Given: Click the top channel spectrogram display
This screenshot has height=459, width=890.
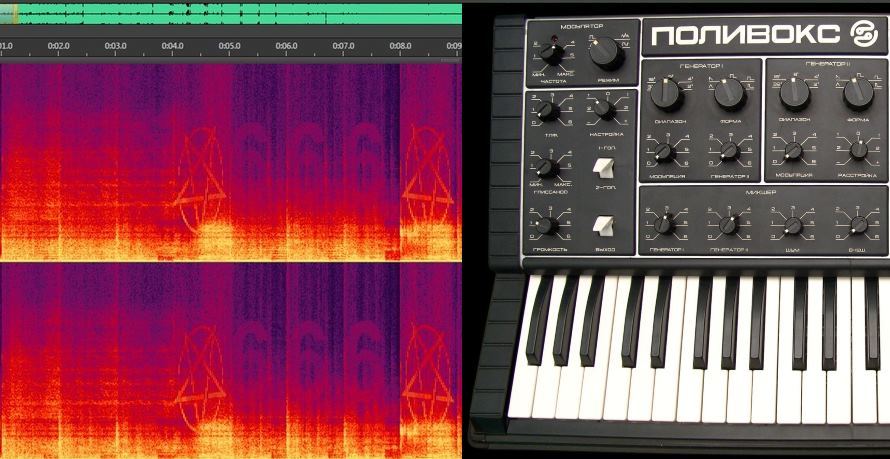Looking at the screenshot, I should click(231, 161).
